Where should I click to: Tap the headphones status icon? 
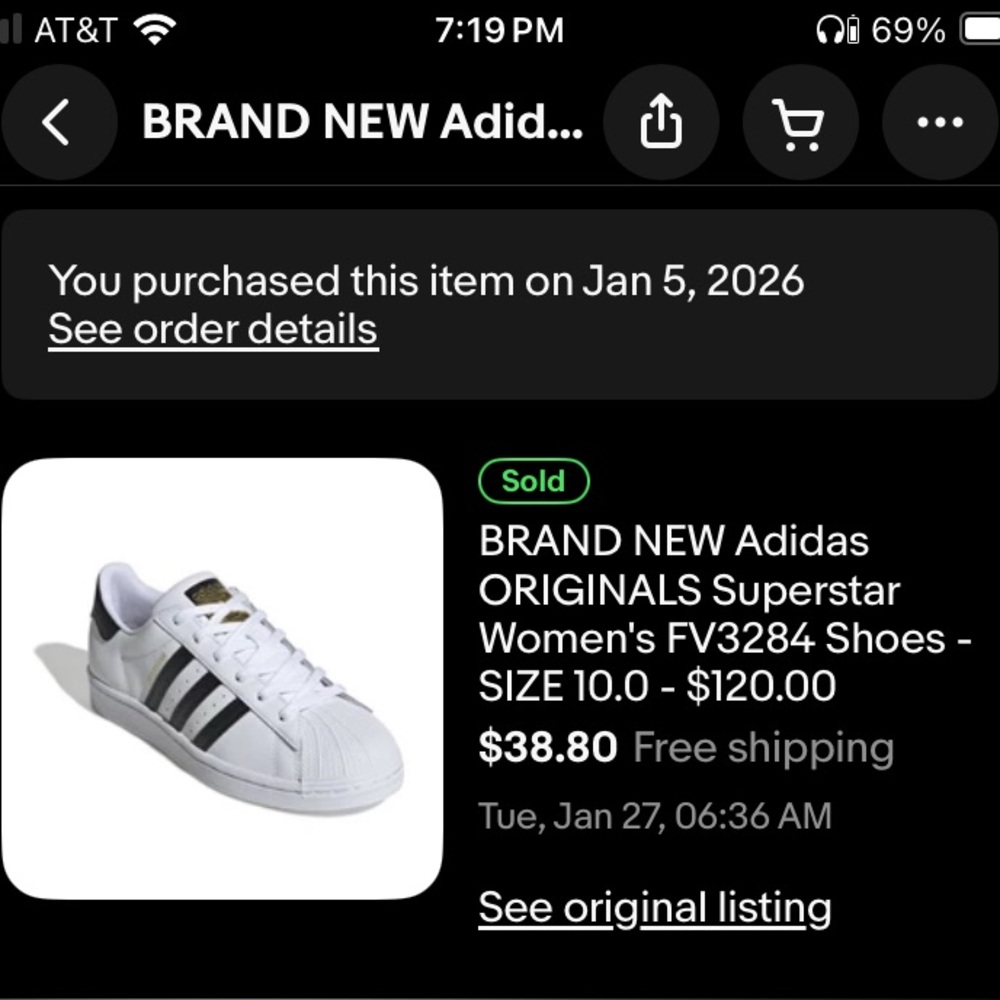pos(832,28)
